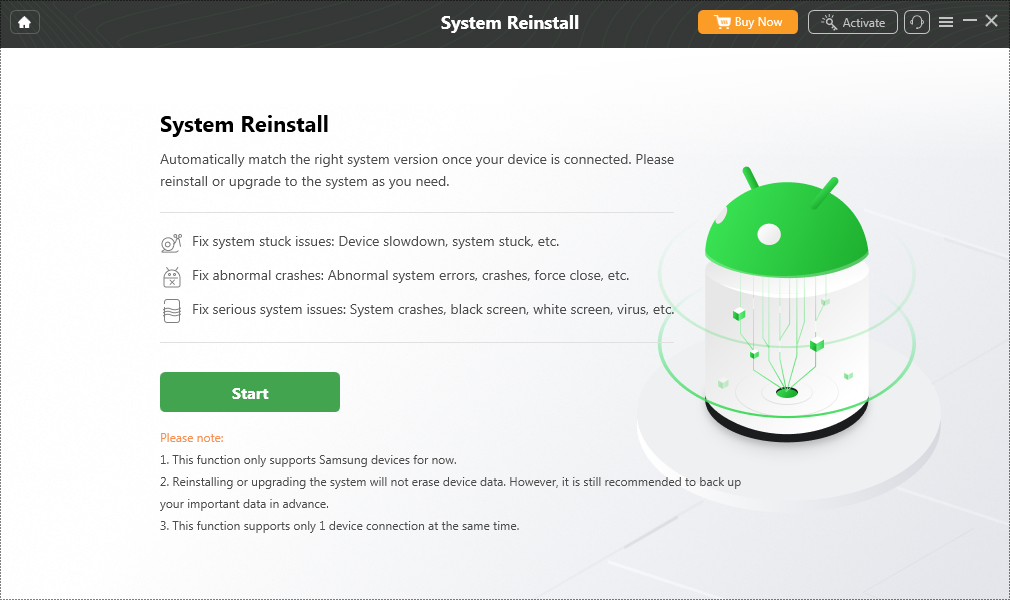Click the Buy Now button
This screenshot has height=600, width=1010.
coord(747,22)
